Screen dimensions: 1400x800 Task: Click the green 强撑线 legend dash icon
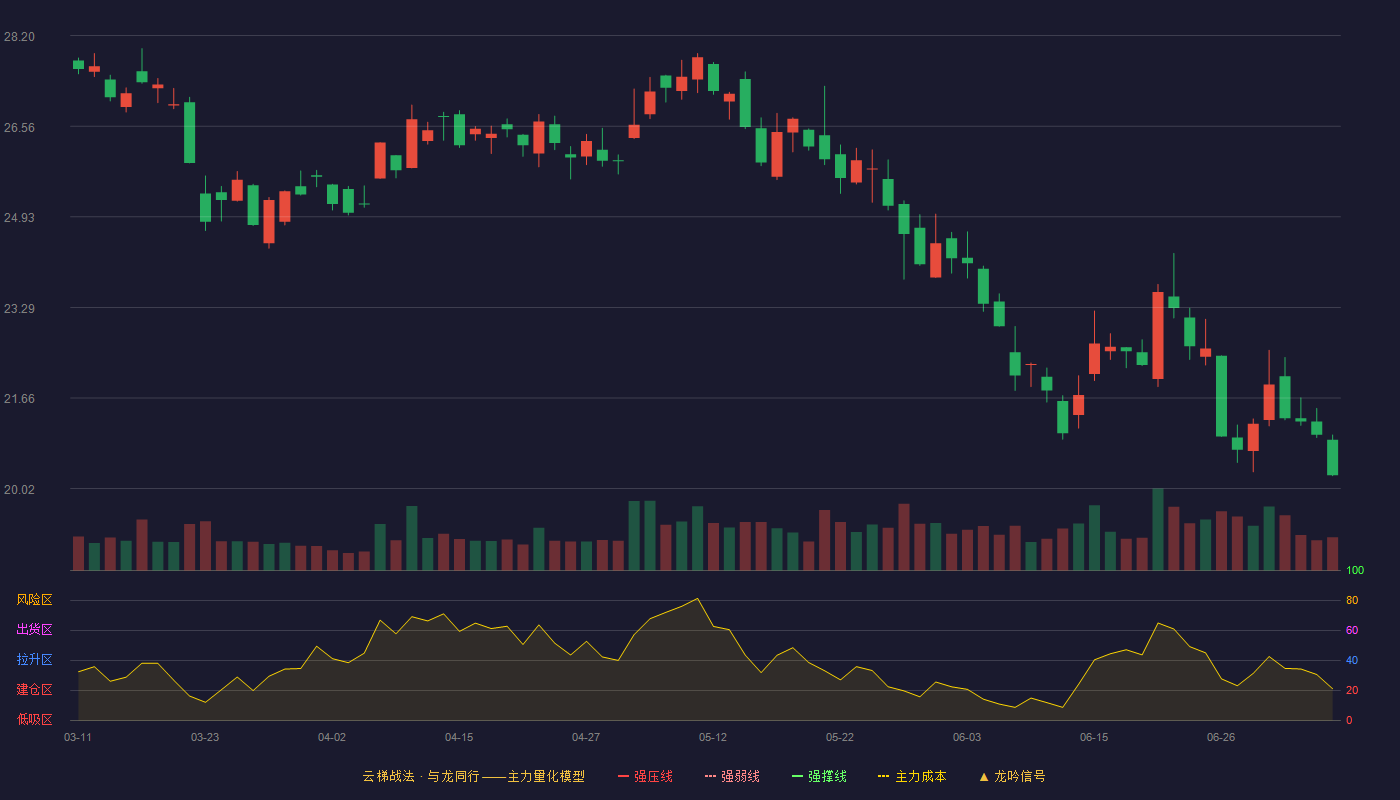797,776
